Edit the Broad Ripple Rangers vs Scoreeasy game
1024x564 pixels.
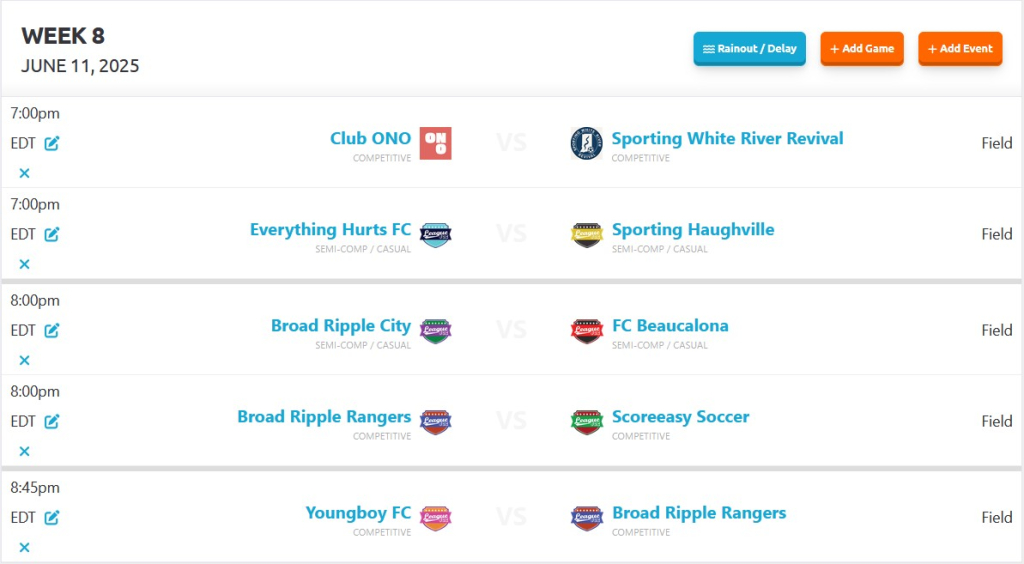(52, 422)
